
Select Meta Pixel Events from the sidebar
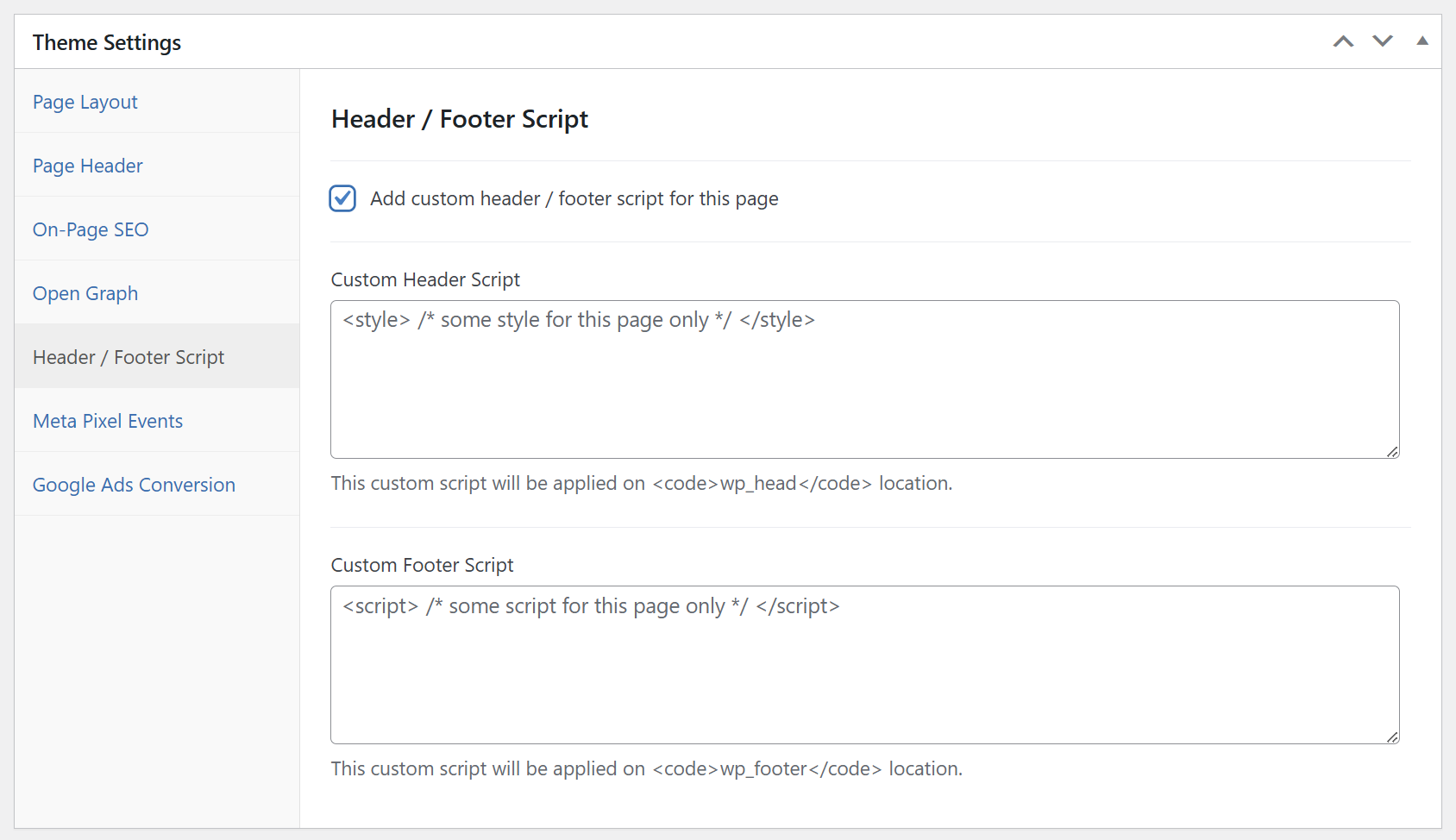(x=107, y=421)
